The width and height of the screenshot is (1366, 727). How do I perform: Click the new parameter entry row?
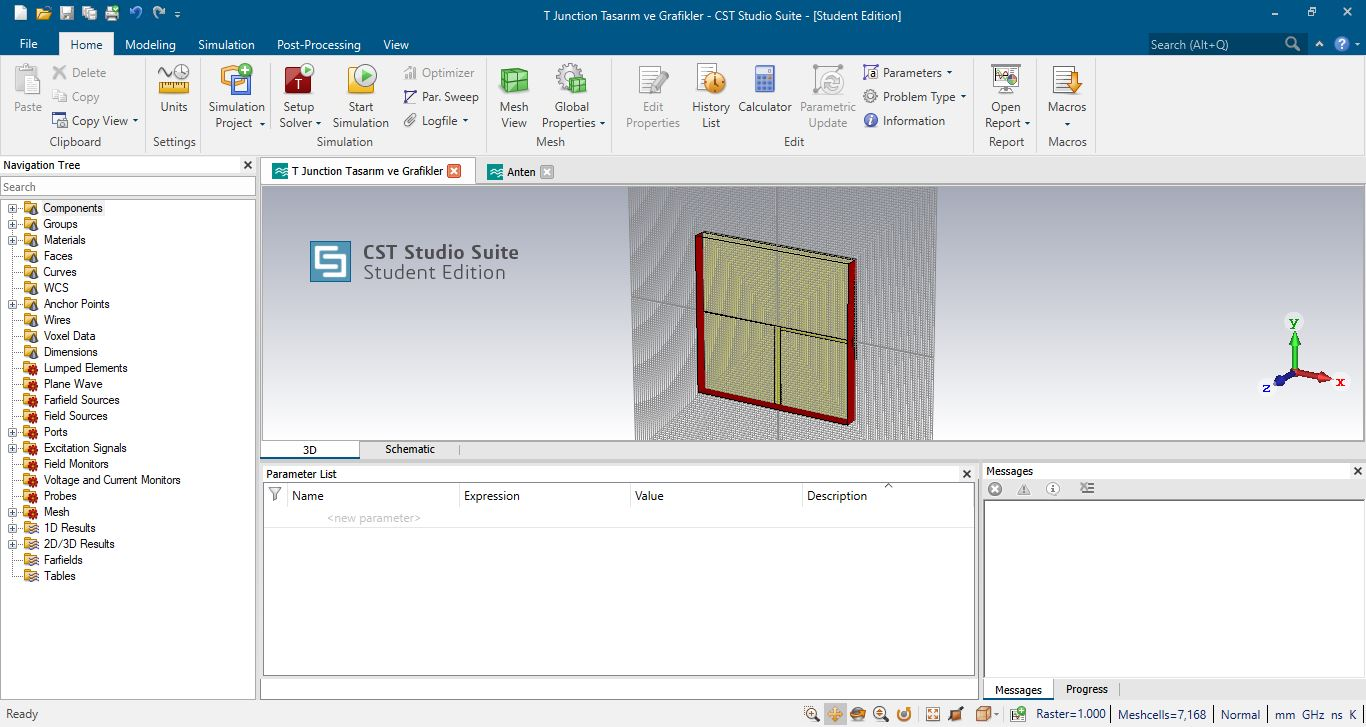point(374,518)
